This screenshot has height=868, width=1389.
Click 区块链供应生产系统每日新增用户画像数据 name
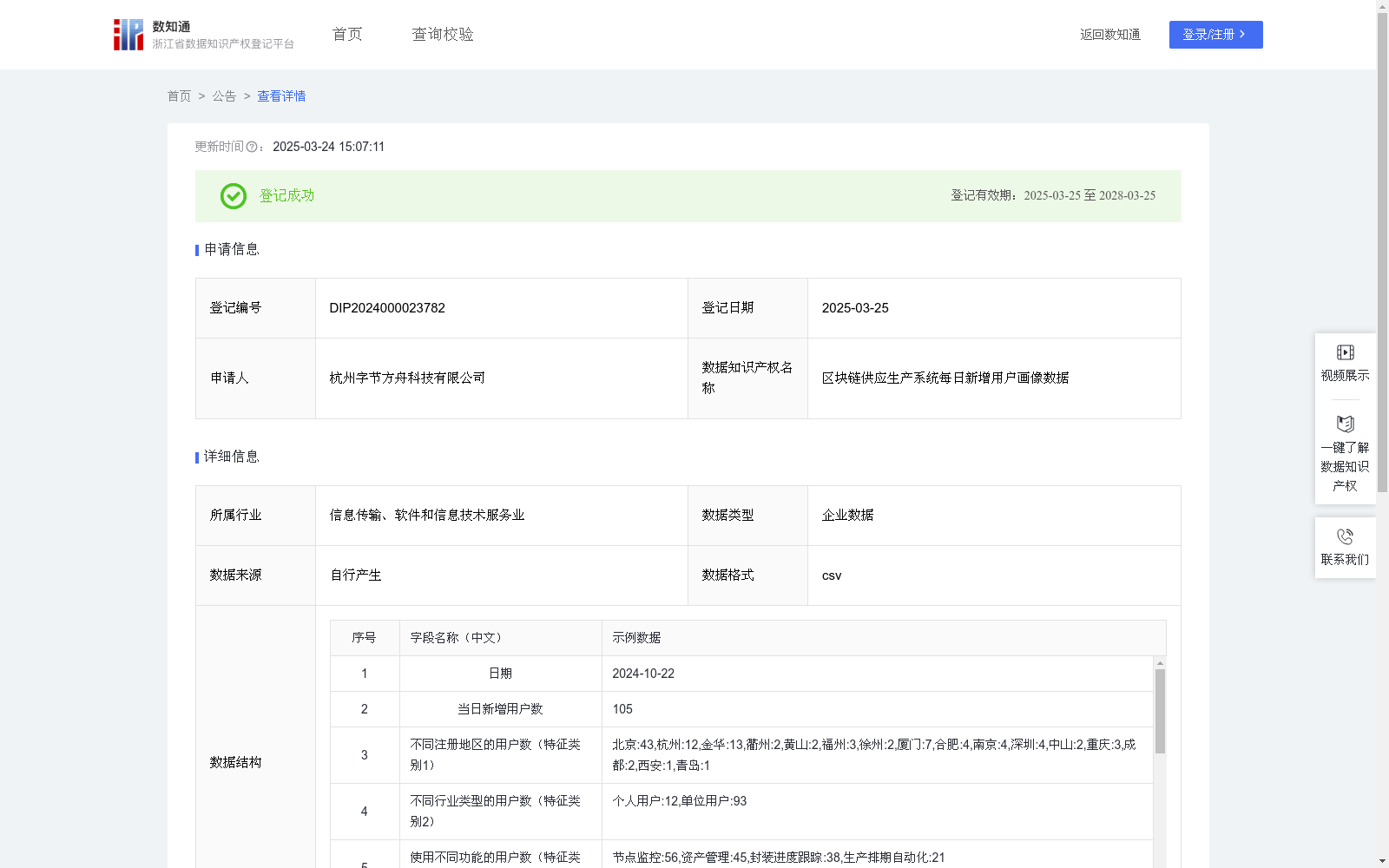pos(945,378)
